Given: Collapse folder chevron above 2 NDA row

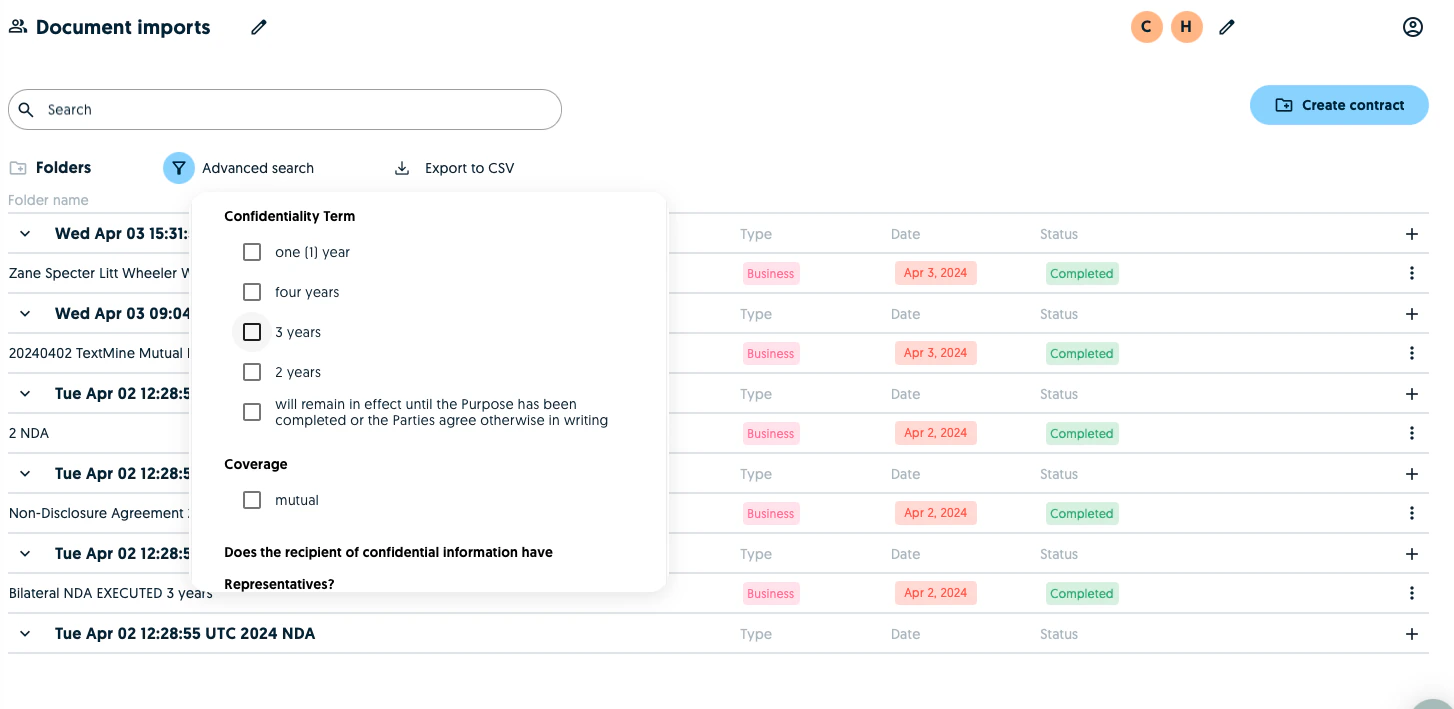Looking at the screenshot, I should pos(25,394).
